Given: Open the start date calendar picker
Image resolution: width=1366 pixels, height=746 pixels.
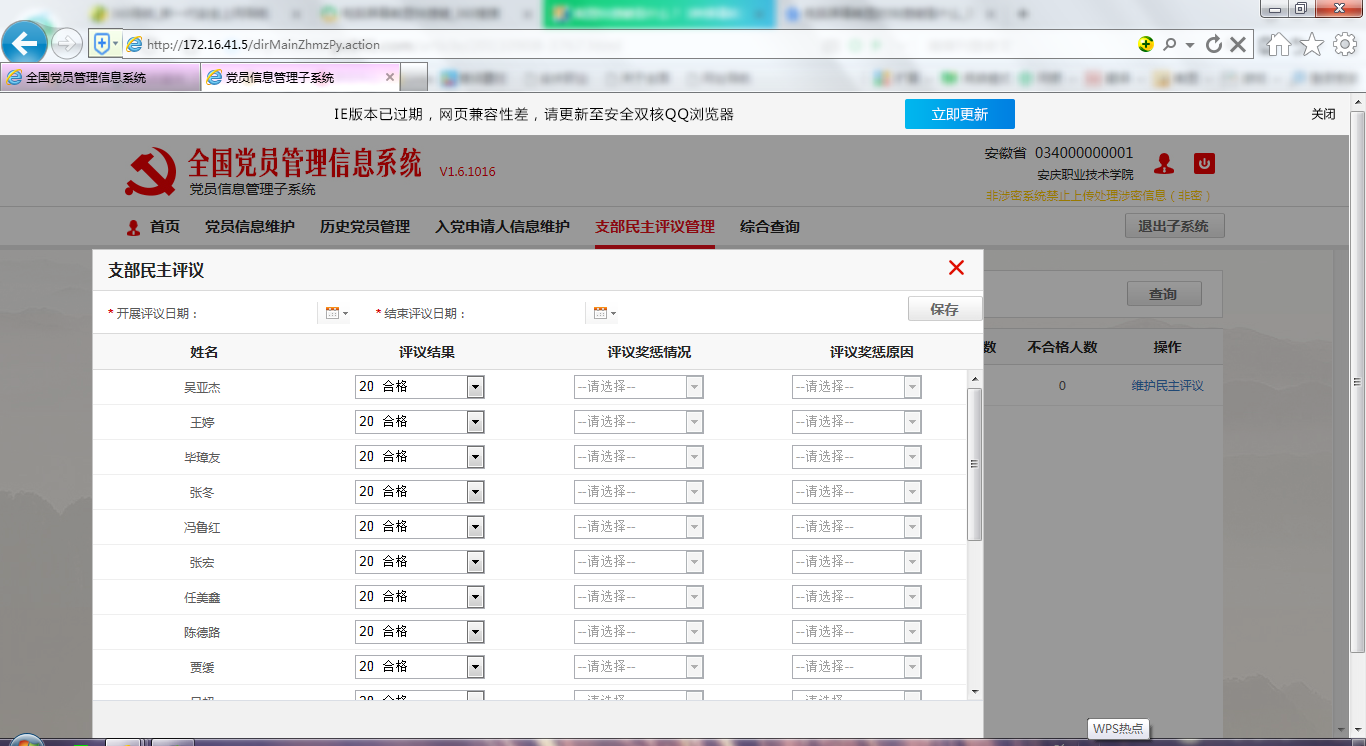Looking at the screenshot, I should [x=332, y=313].
